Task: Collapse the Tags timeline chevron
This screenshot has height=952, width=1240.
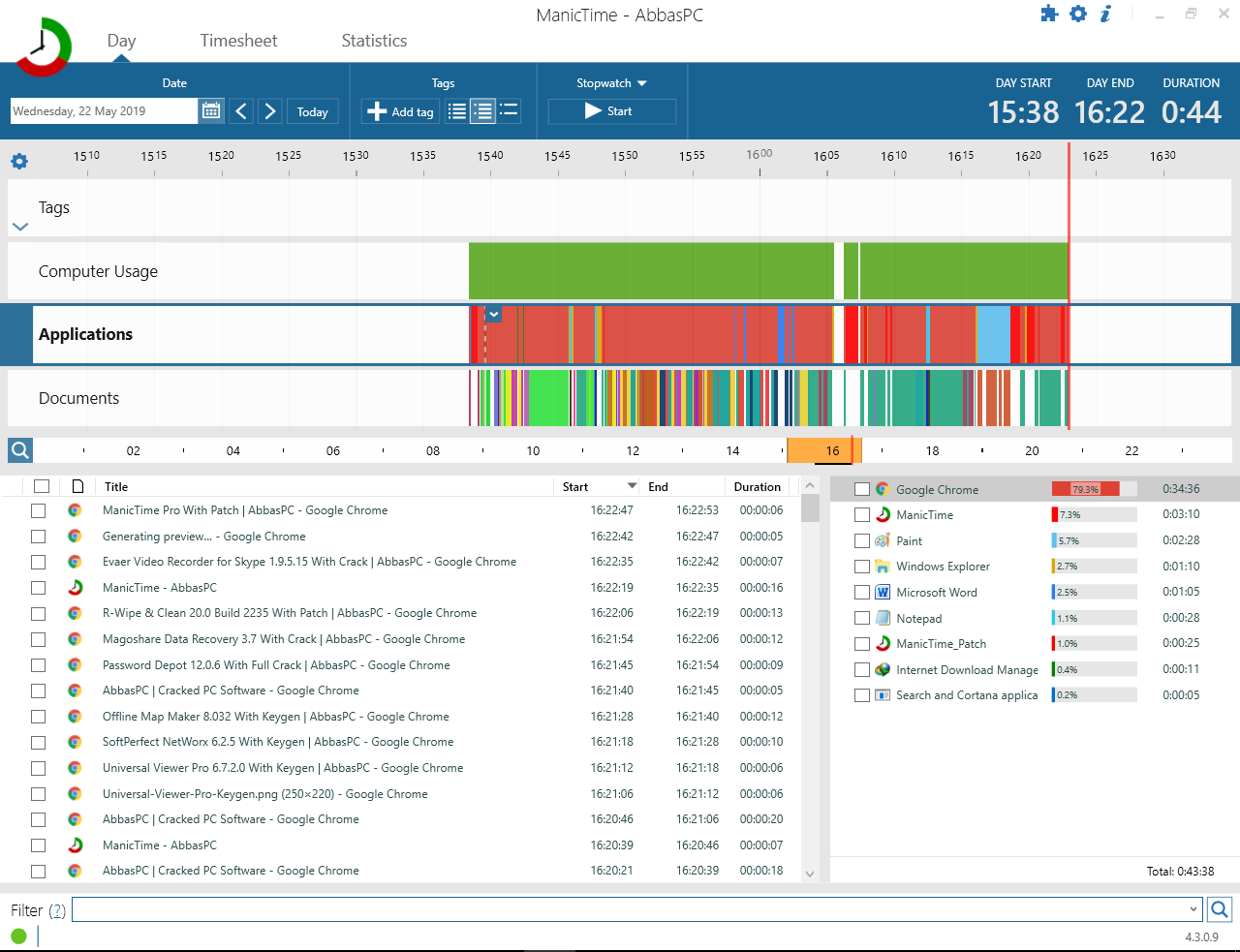Action: [x=20, y=227]
